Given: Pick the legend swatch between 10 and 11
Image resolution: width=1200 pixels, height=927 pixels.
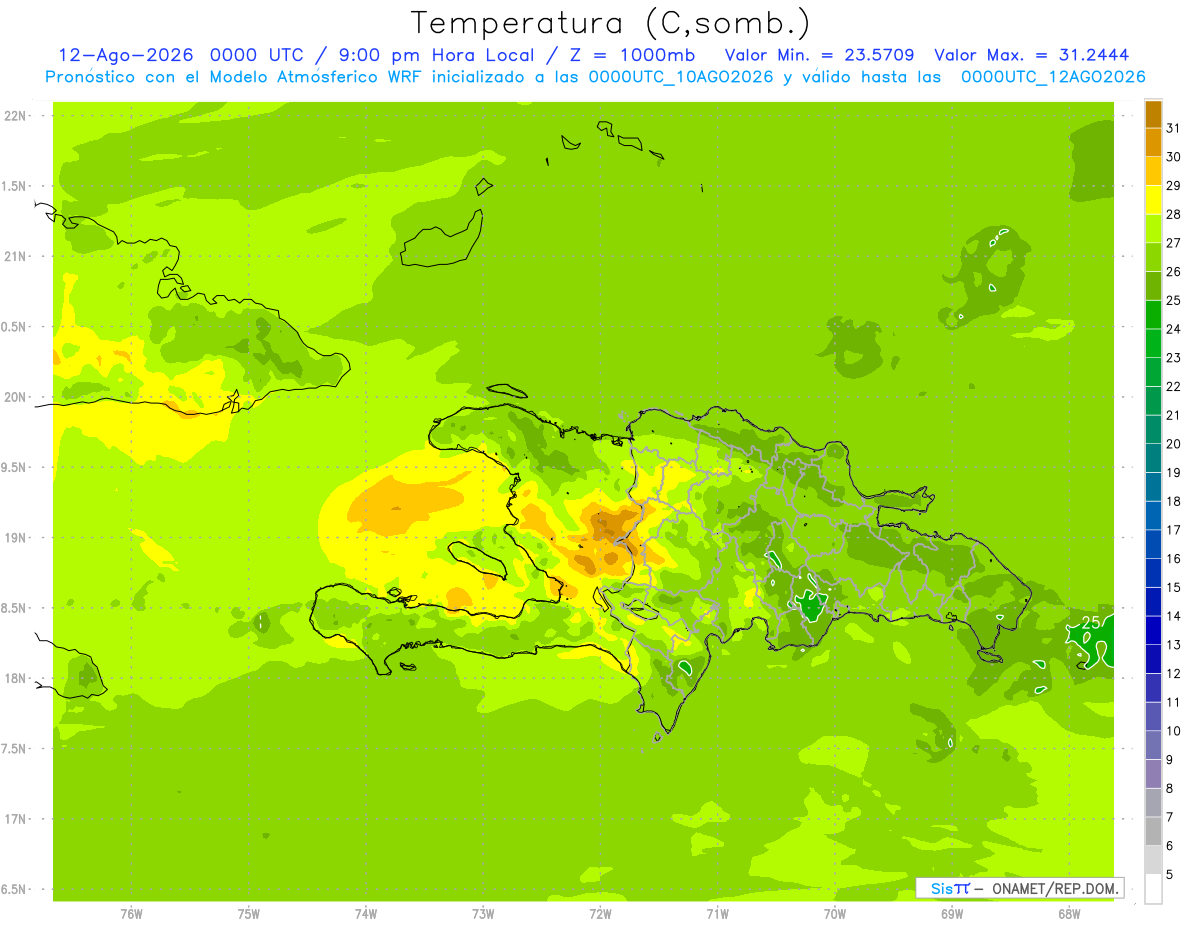Looking at the screenshot, I should (x=1153, y=716).
